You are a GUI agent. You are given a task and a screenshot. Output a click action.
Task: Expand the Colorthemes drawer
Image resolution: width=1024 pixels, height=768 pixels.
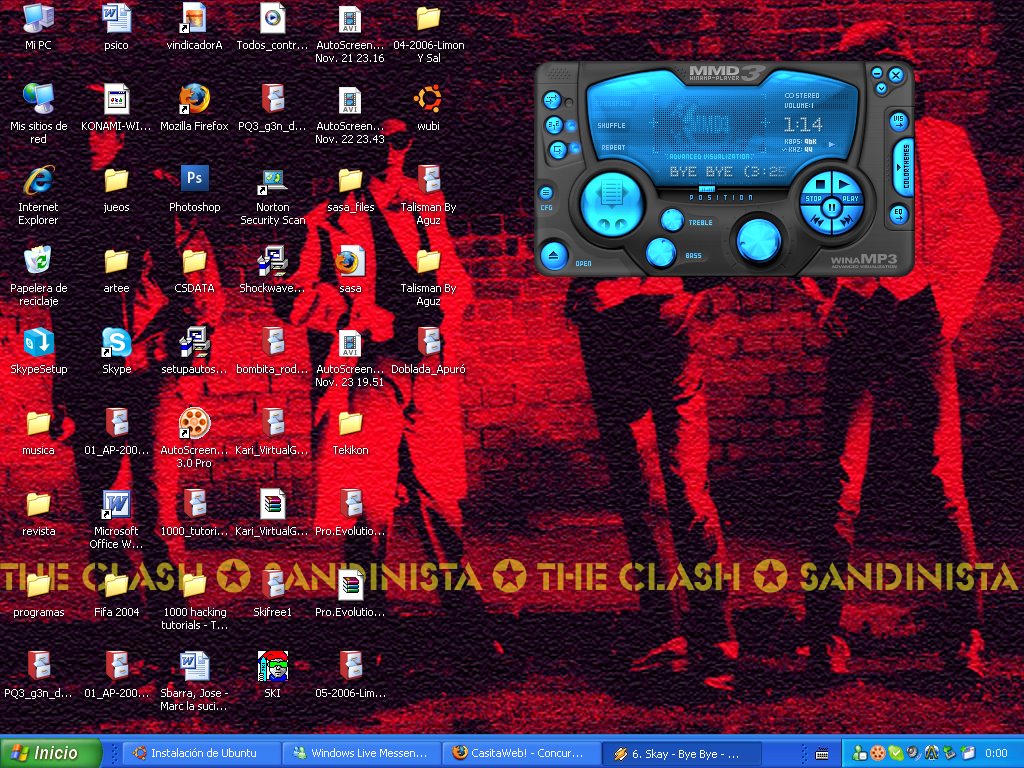pos(904,167)
